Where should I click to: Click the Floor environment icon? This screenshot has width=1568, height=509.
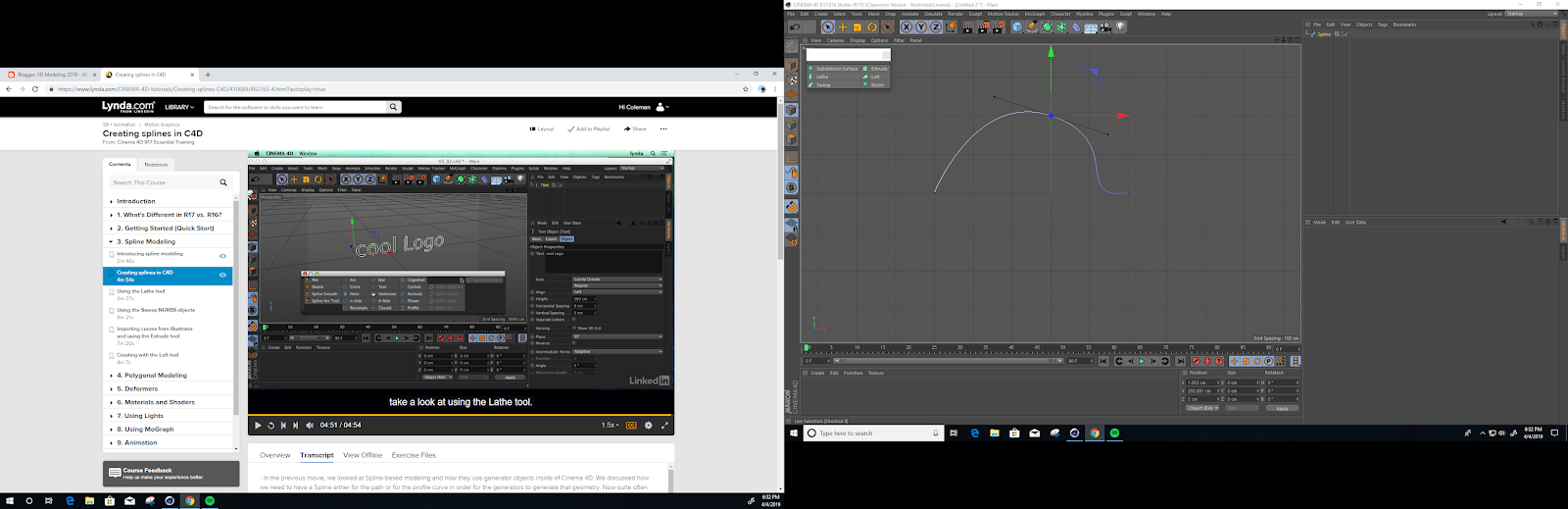pyautogui.click(x=1091, y=27)
